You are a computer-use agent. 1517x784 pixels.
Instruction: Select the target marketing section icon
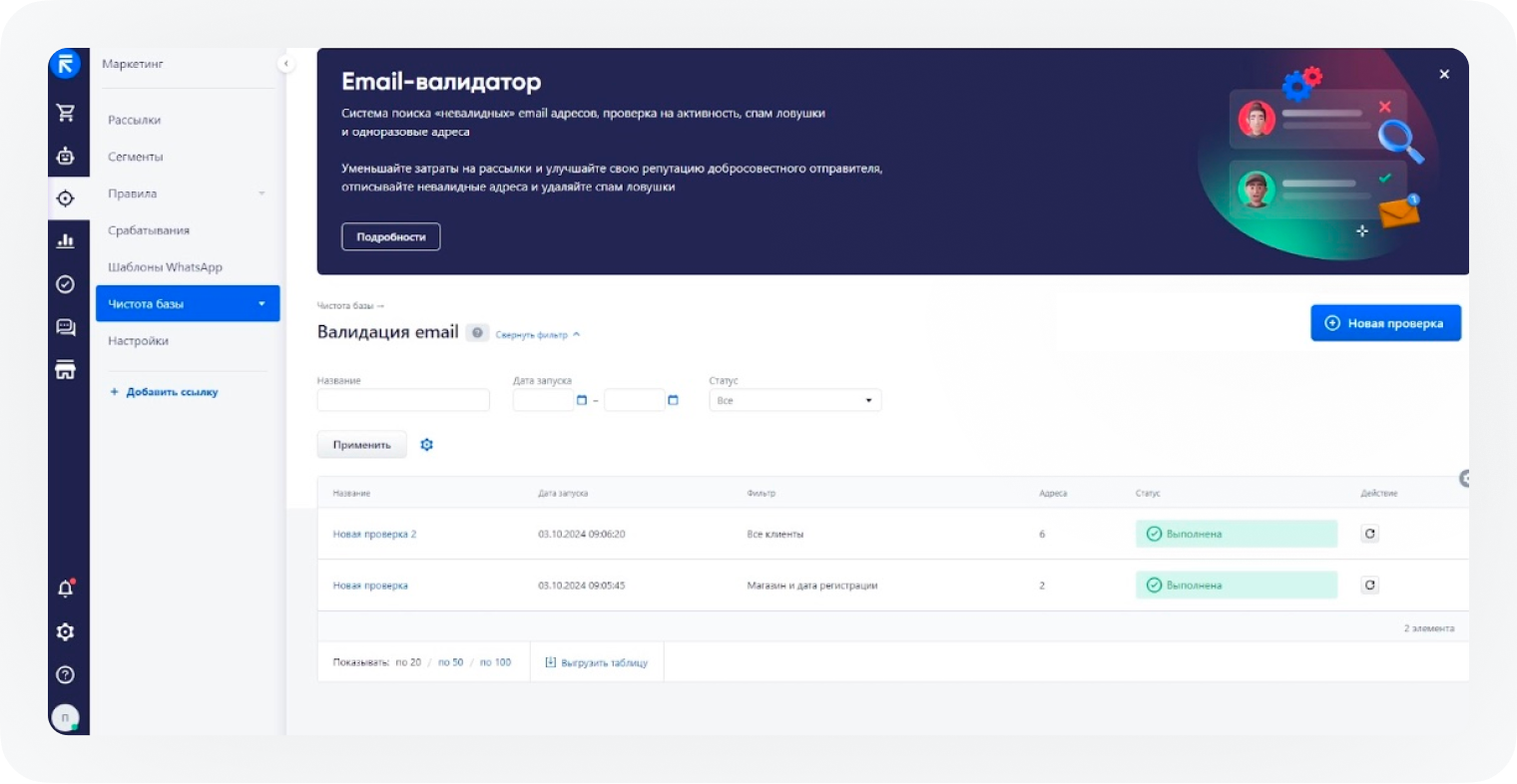point(66,198)
